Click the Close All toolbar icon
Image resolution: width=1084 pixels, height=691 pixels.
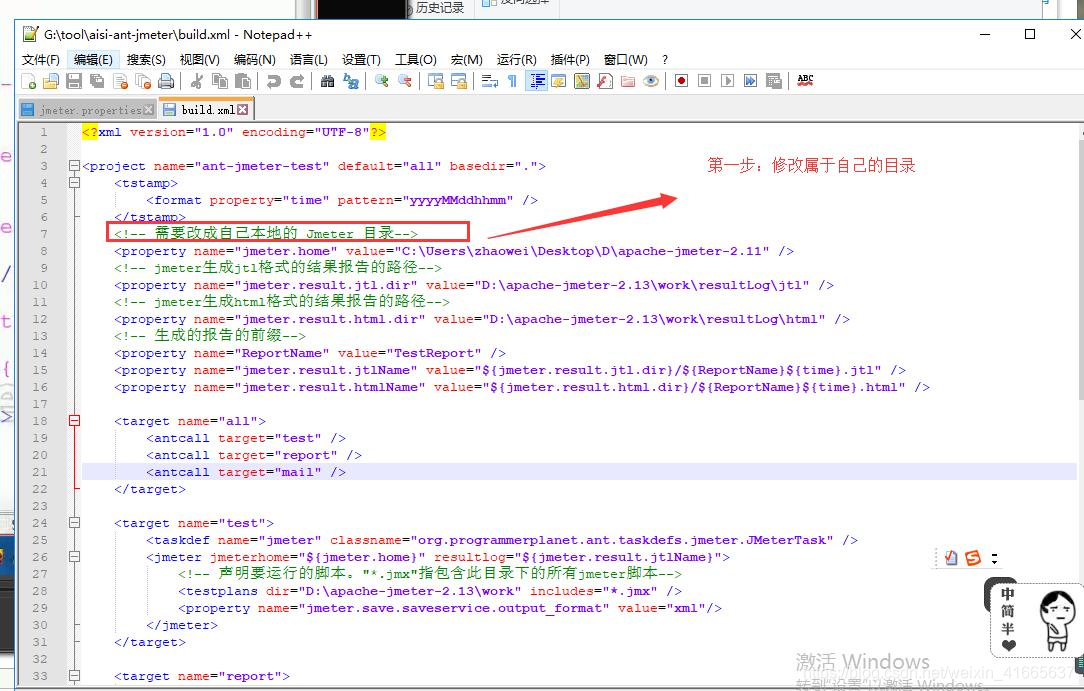pyautogui.click(x=143, y=82)
